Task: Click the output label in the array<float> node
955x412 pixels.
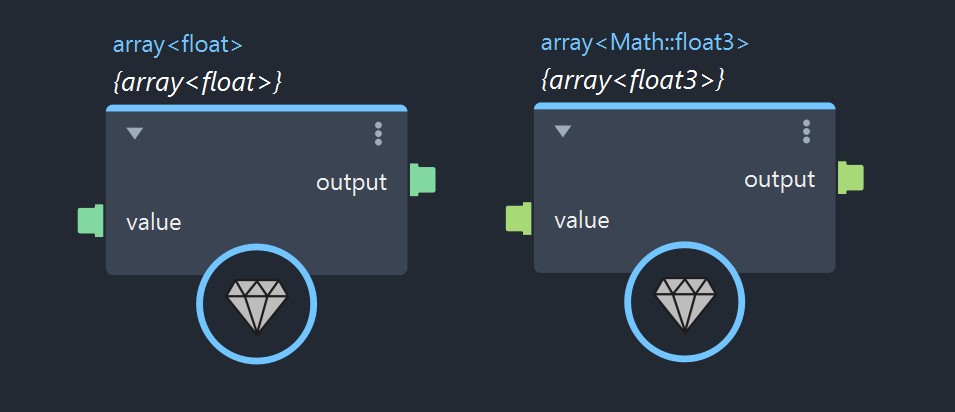Action: (351, 183)
